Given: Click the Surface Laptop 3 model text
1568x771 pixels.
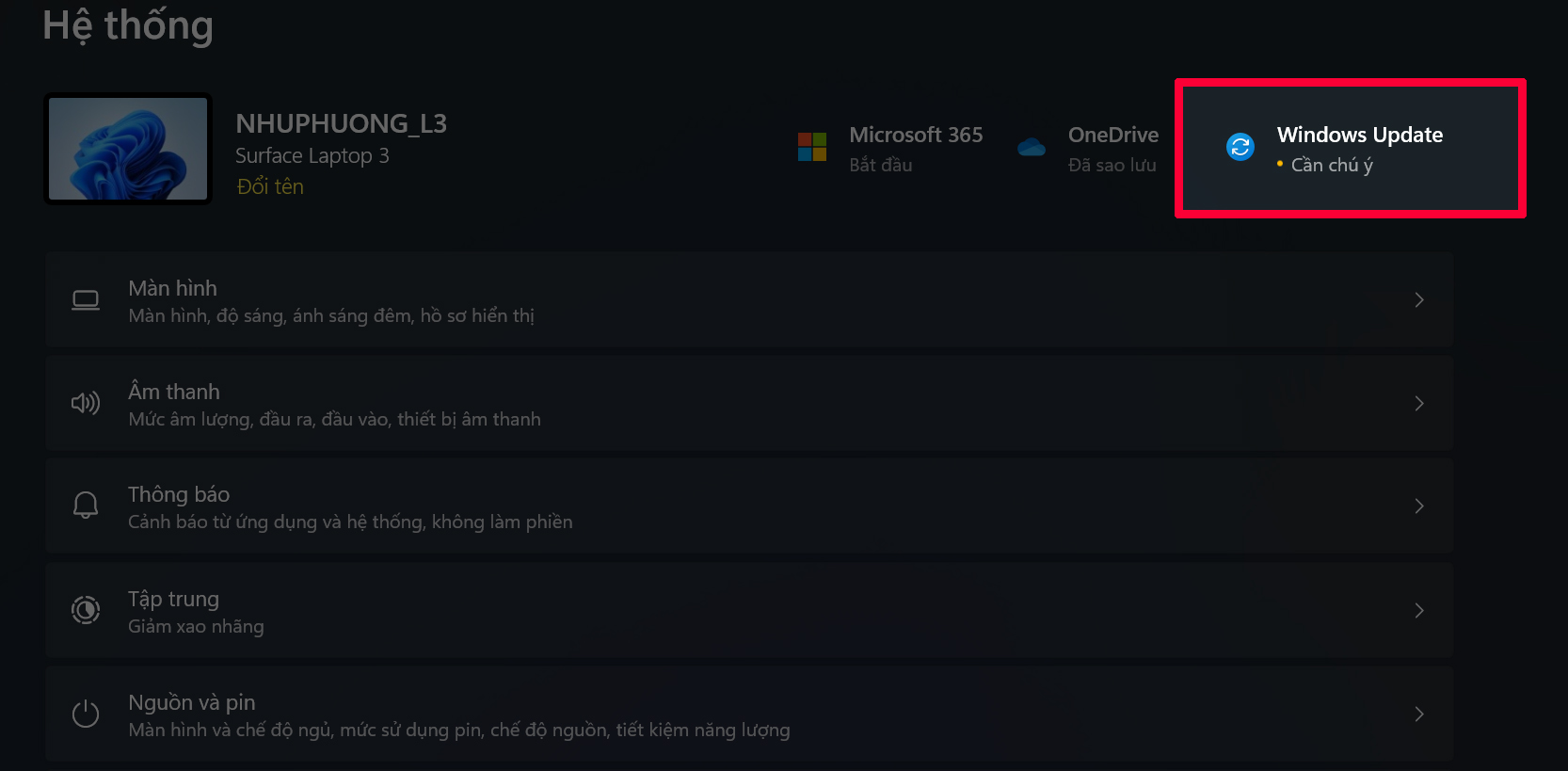Looking at the screenshot, I should (x=312, y=155).
